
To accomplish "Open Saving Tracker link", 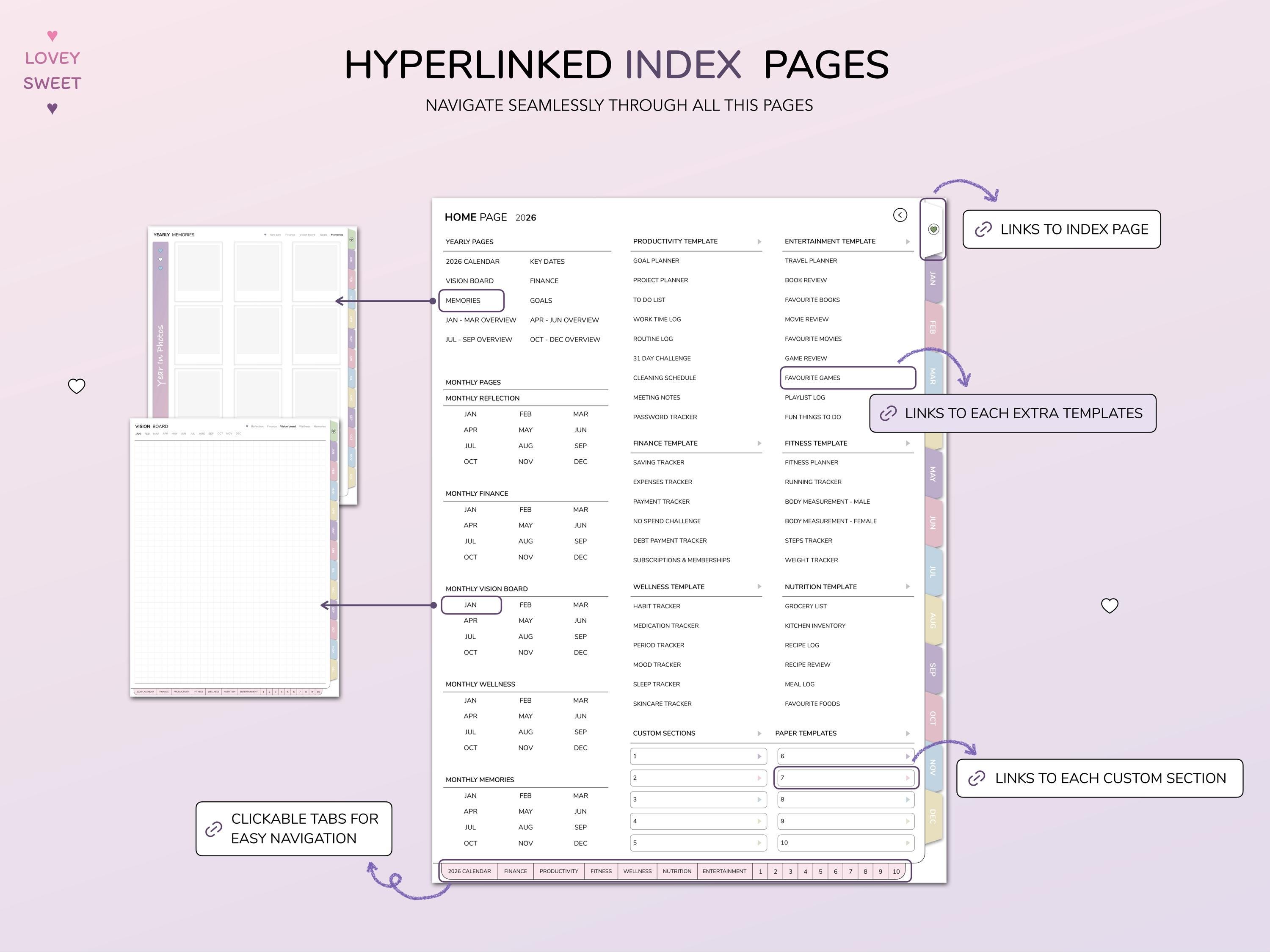I will coord(659,462).
